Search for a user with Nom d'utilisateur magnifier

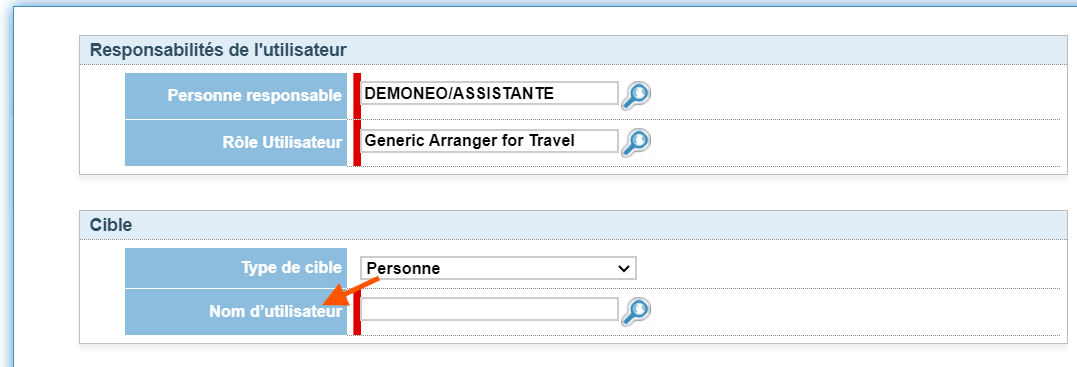[x=635, y=311]
